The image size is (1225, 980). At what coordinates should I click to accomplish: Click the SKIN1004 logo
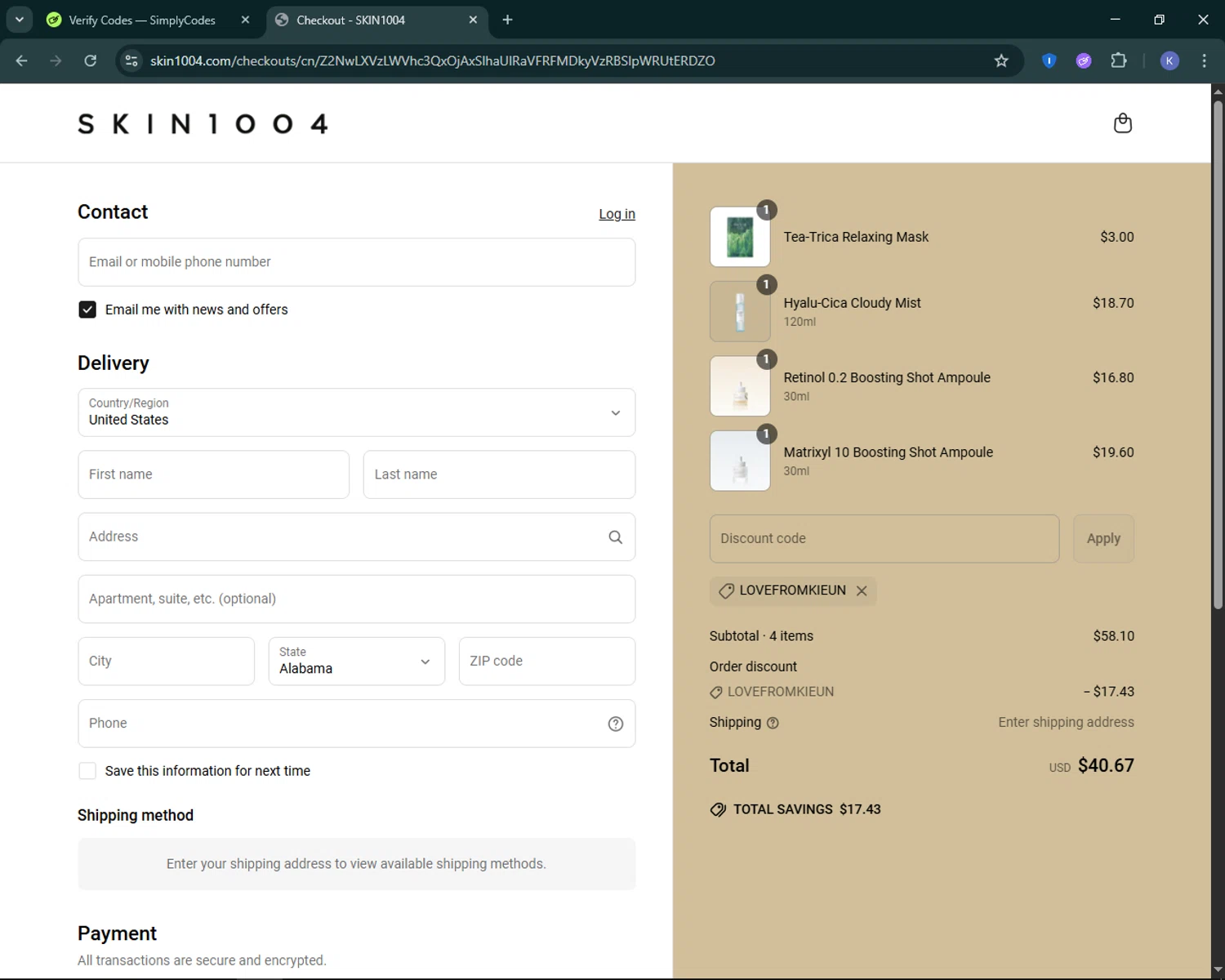[203, 124]
